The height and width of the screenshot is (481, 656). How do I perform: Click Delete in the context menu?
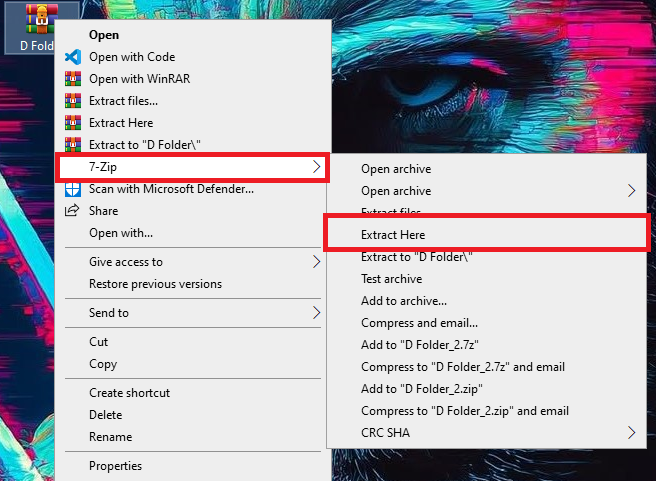[x=105, y=415]
